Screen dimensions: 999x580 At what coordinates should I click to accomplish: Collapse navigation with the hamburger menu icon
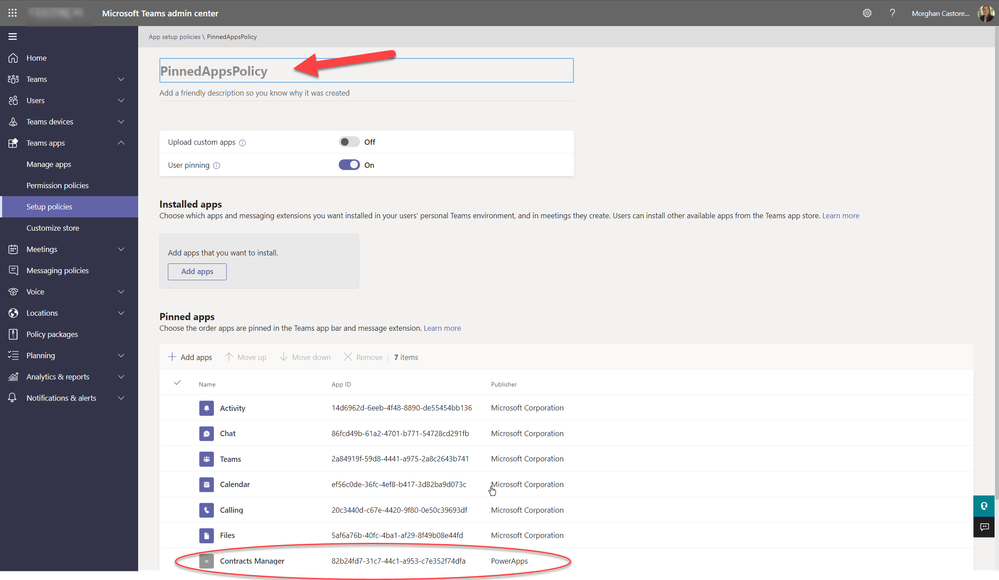click(12, 36)
